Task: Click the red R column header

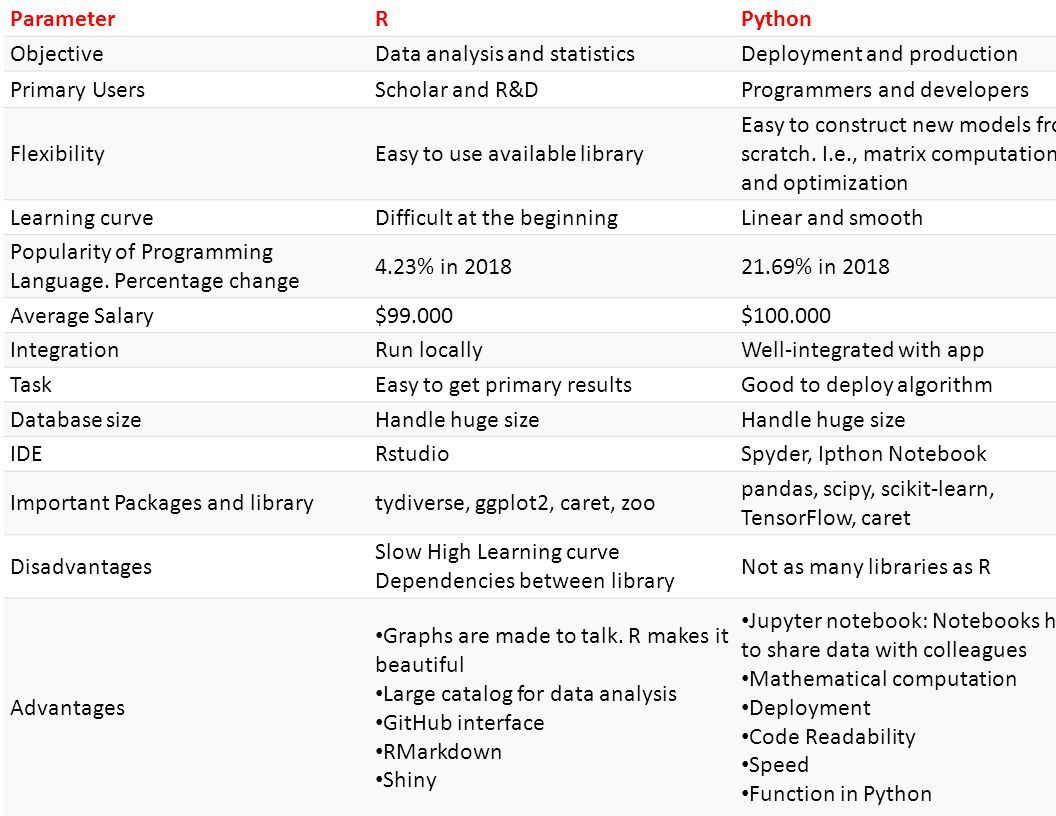Action: (x=381, y=19)
